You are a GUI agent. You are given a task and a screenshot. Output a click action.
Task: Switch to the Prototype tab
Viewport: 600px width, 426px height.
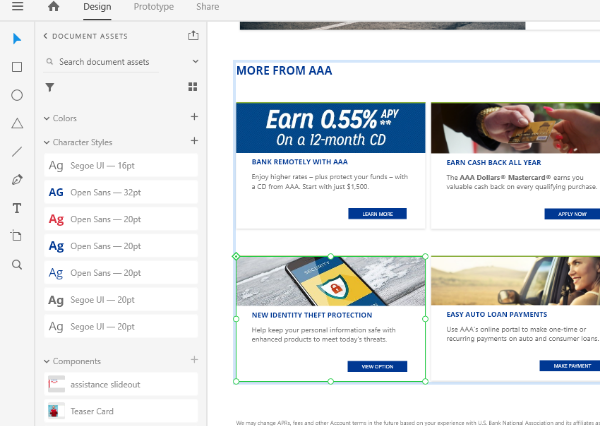pos(153,7)
